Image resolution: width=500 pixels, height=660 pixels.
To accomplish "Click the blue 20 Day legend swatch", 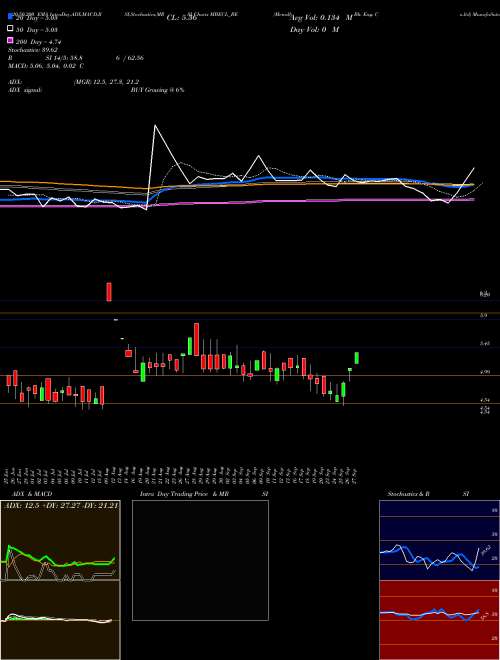I will (x=11, y=17).
